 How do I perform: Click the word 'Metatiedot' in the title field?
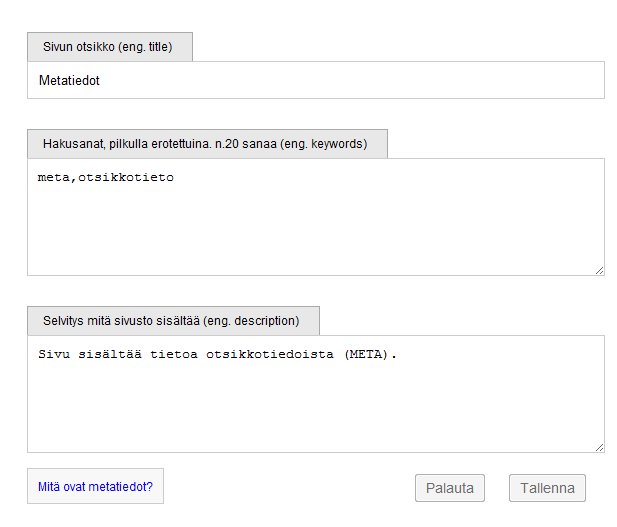click(69, 81)
